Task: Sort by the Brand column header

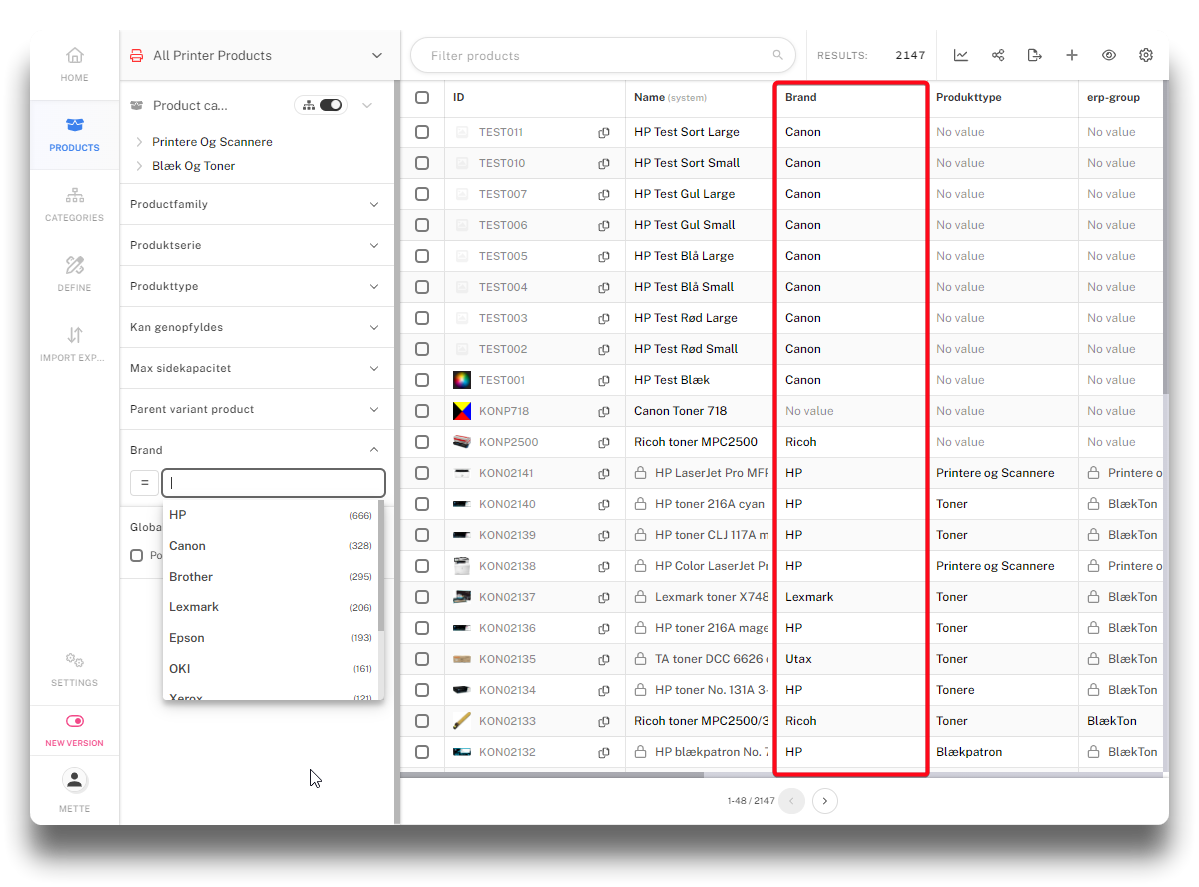Action: pyautogui.click(x=801, y=97)
